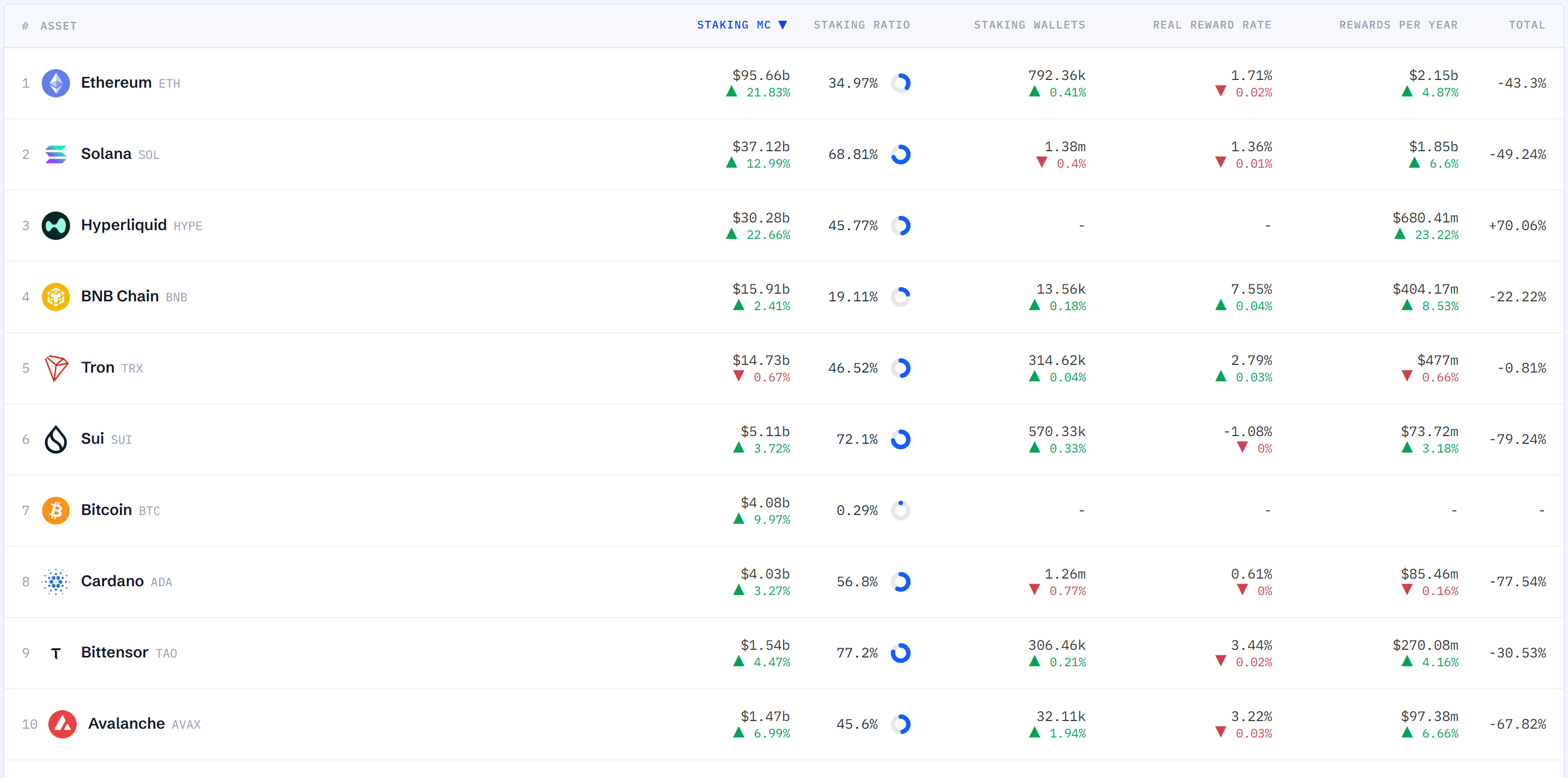Click Solana's staking ratio ring chart
This screenshot has height=778, width=1568.
[900, 155]
